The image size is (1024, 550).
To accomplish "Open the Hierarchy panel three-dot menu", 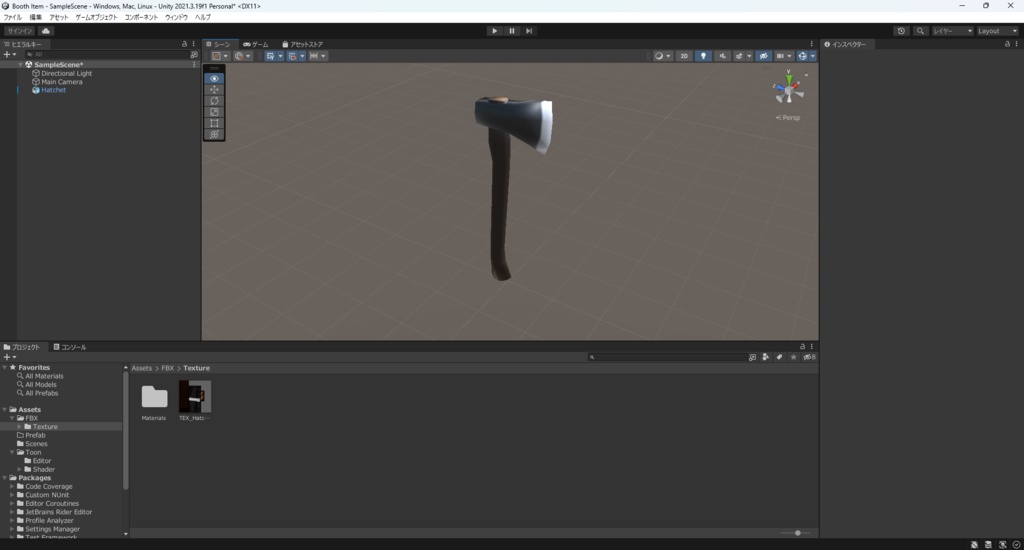I will 193,44.
